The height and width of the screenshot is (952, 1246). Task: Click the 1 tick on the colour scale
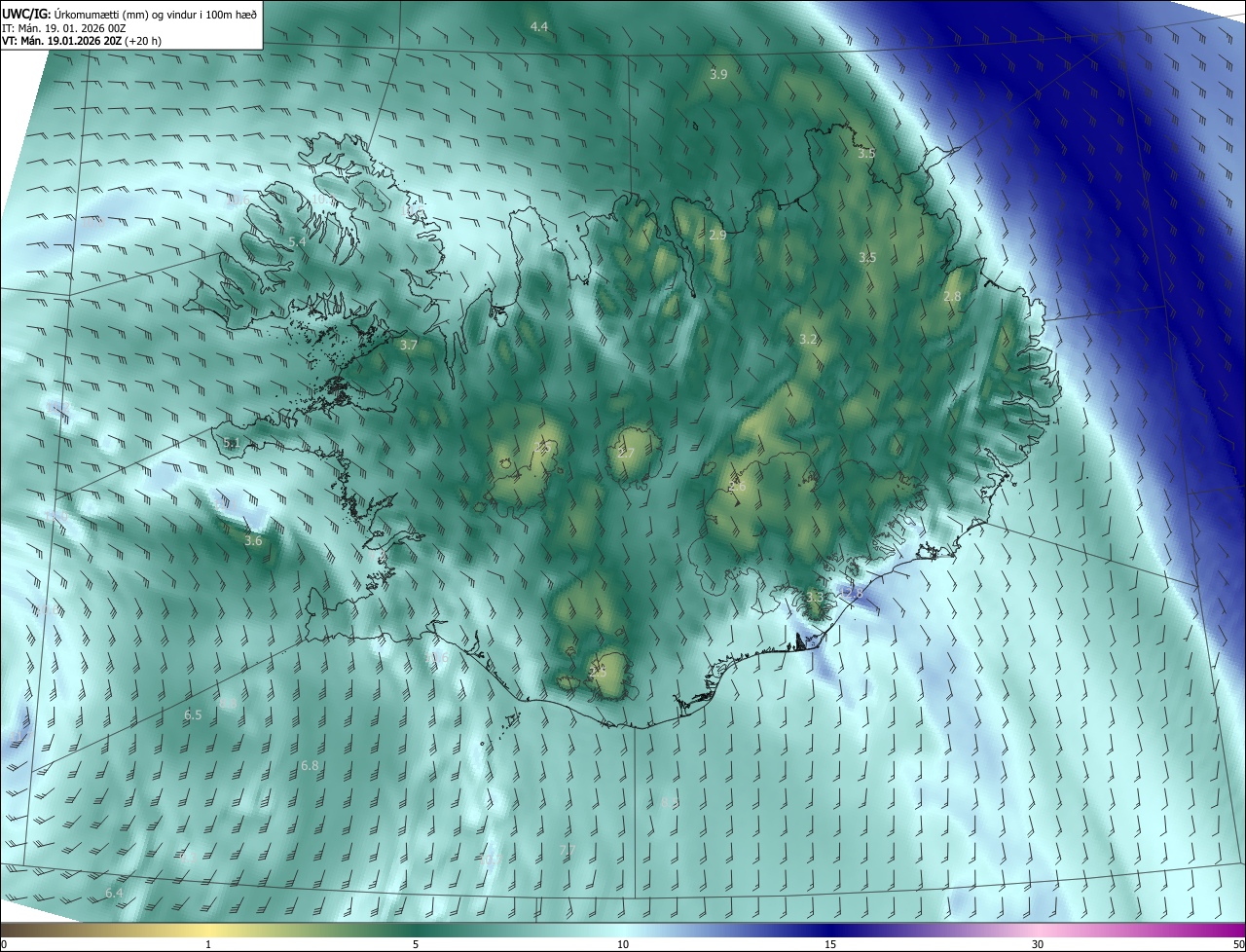tap(208, 944)
